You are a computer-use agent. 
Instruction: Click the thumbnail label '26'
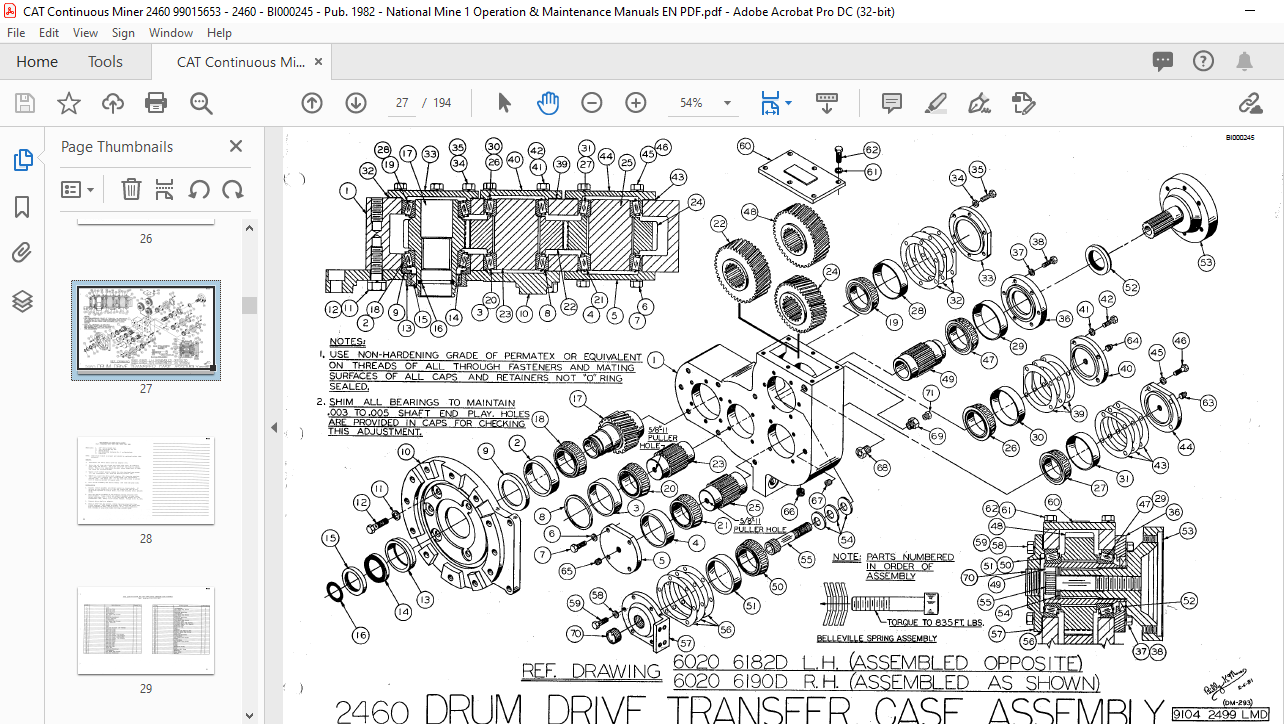pos(146,239)
